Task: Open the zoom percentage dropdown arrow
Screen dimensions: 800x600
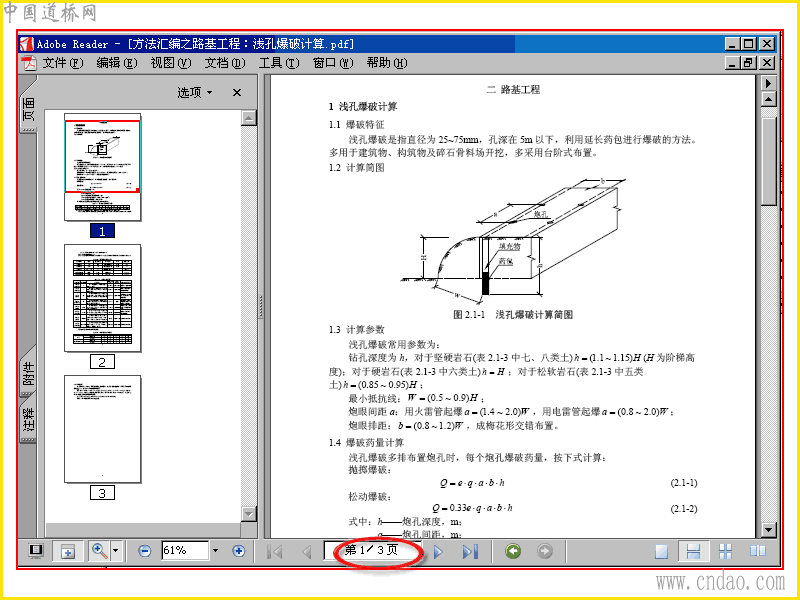Action: pyautogui.click(x=215, y=551)
